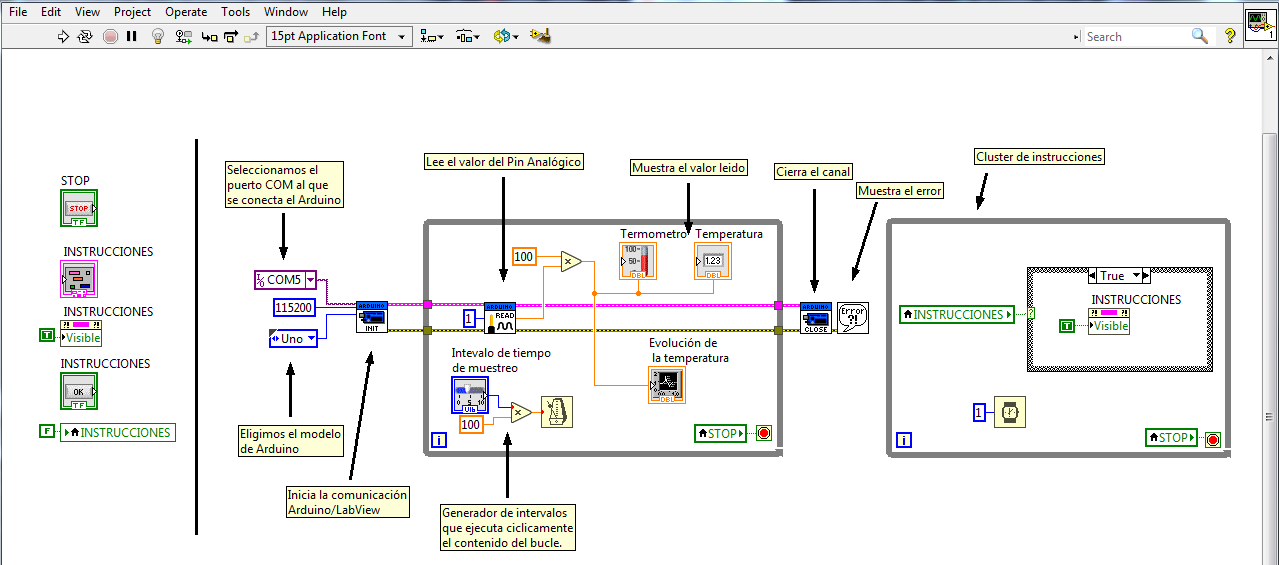
Task: Go to the next case using right arrow
Action: [x=1148, y=276]
